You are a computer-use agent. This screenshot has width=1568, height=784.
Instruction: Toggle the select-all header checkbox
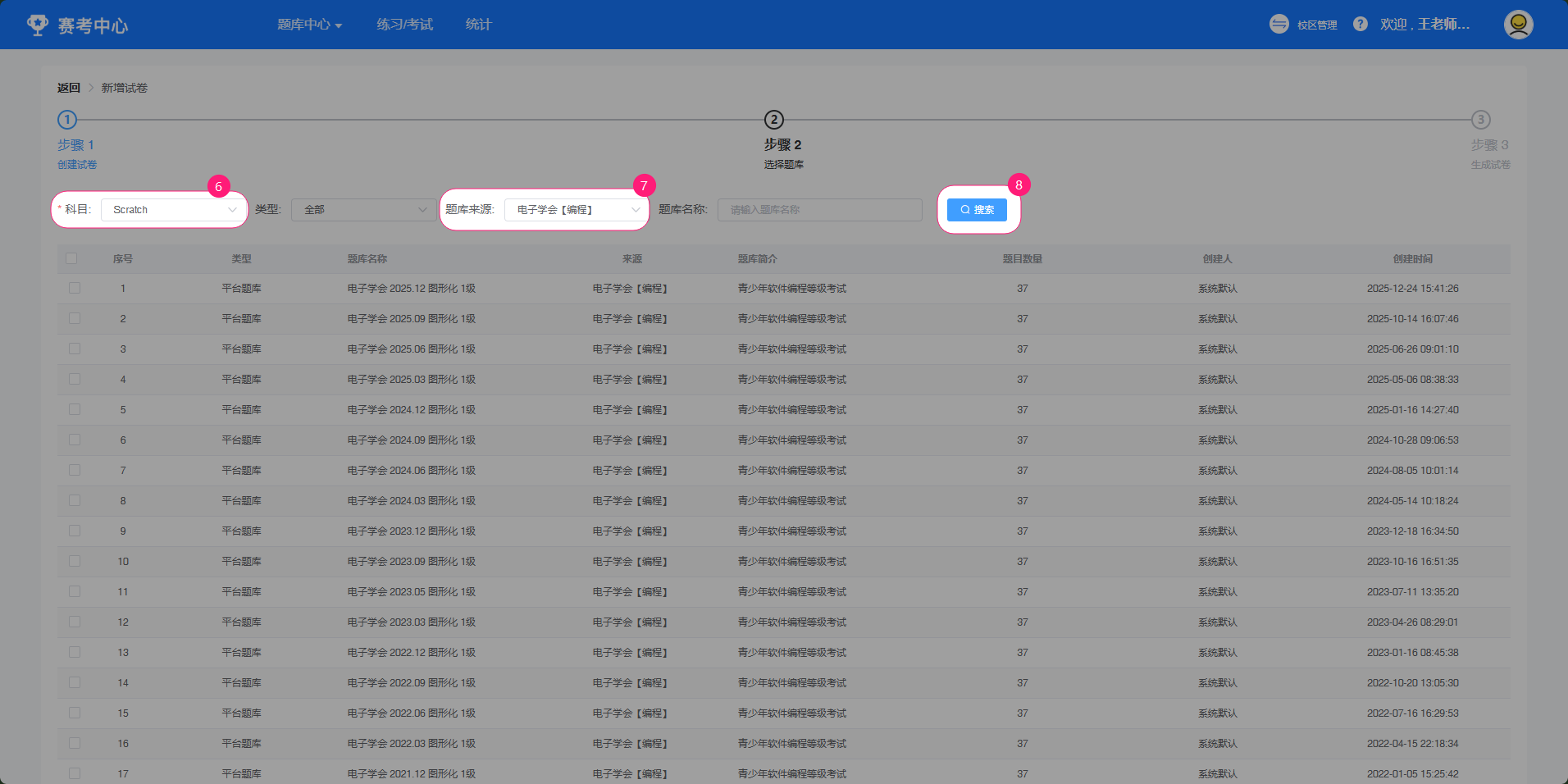coord(72,258)
